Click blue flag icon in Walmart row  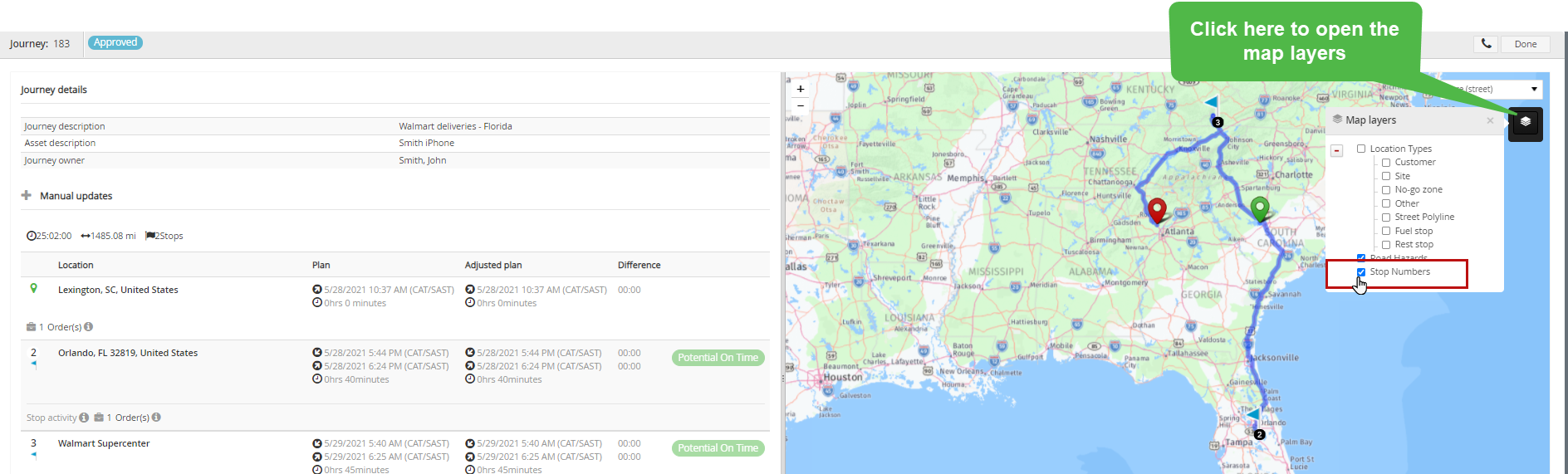pyautogui.click(x=34, y=454)
